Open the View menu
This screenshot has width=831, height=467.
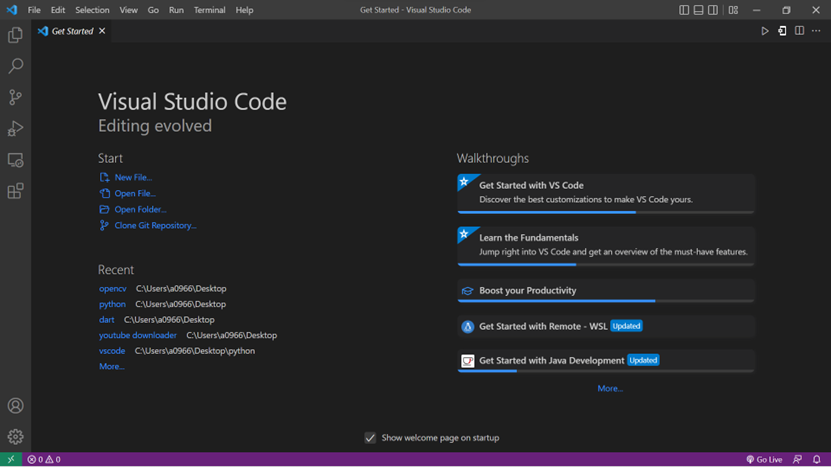coord(128,10)
